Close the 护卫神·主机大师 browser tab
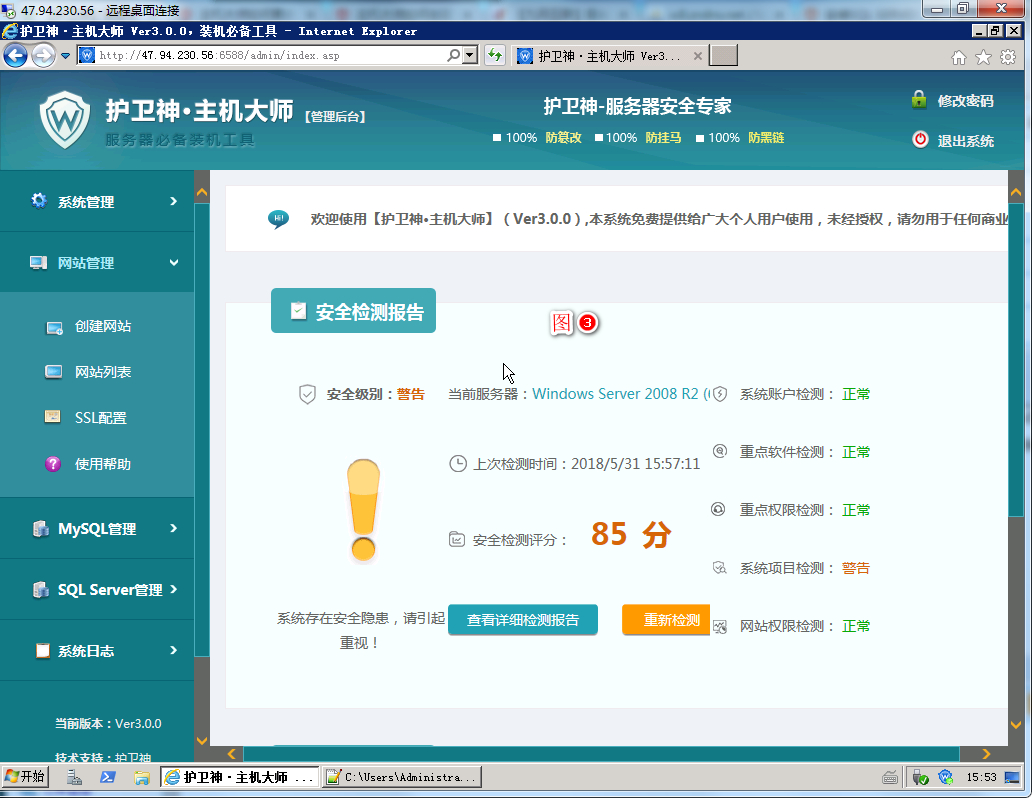Viewport: 1032px width, 798px height. point(698,56)
